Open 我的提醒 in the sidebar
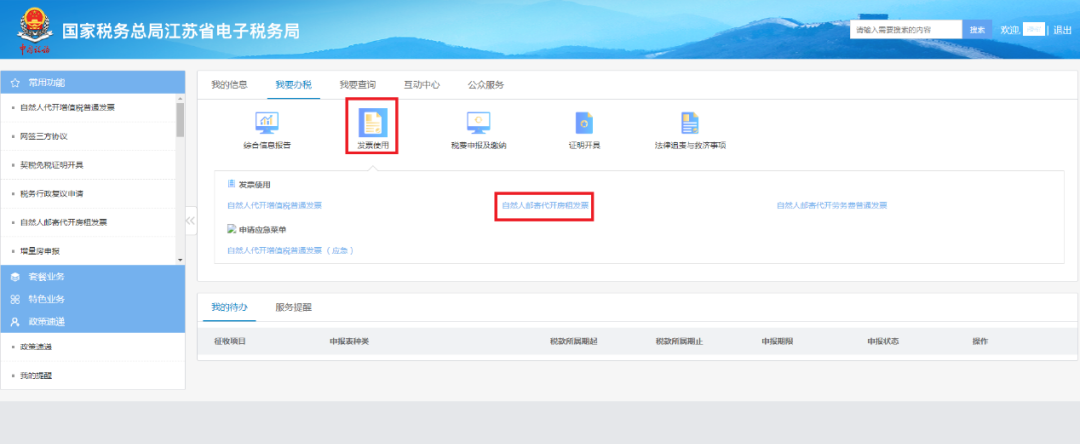The width and height of the screenshot is (1080, 444). [36, 376]
